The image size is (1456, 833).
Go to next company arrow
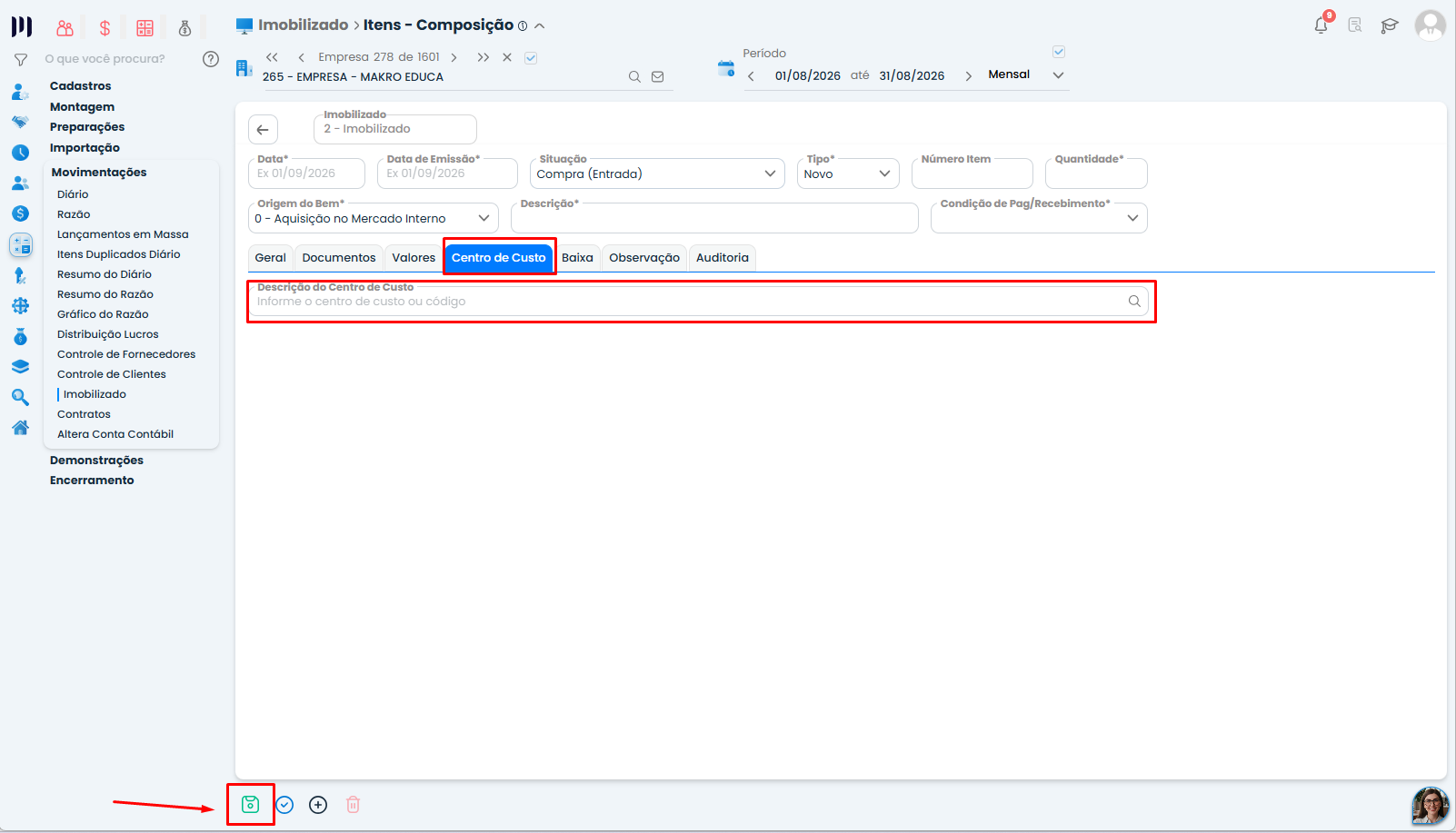point(454,57)
